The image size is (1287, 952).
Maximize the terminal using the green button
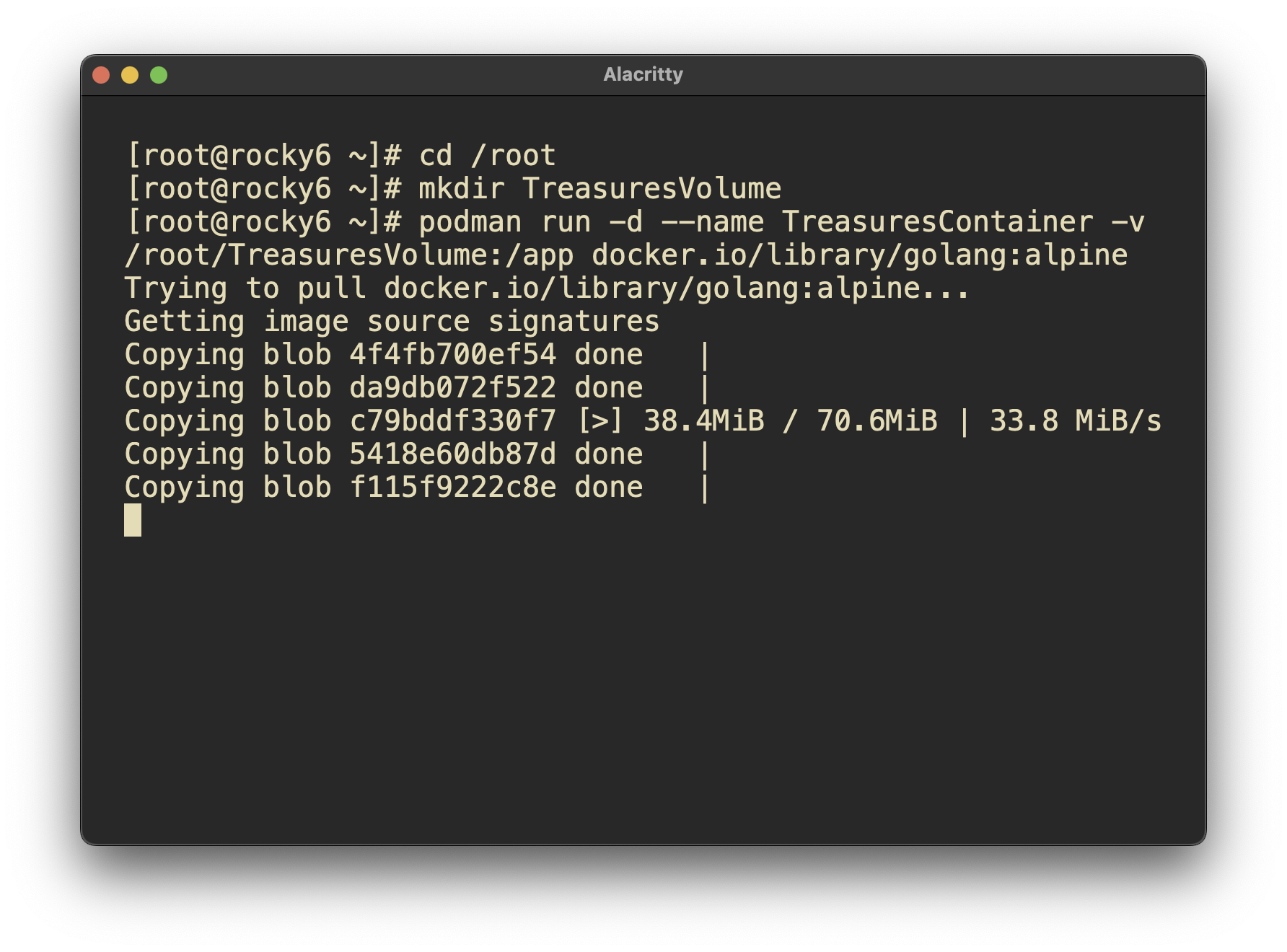pyautogui.click(x=159, y=75)
